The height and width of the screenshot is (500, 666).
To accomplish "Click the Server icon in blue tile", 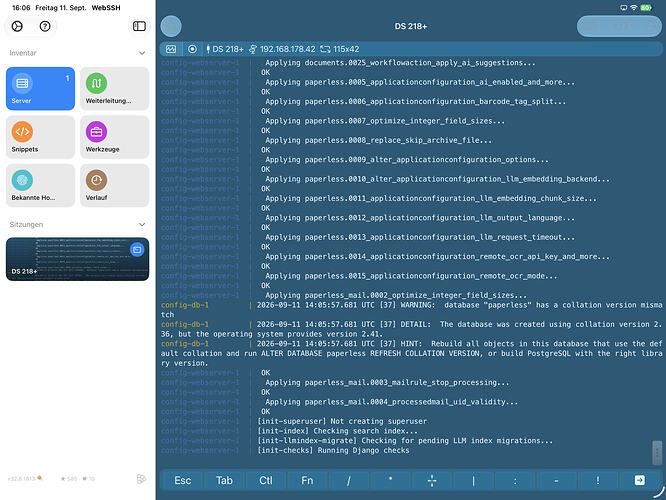I will 22,83.
